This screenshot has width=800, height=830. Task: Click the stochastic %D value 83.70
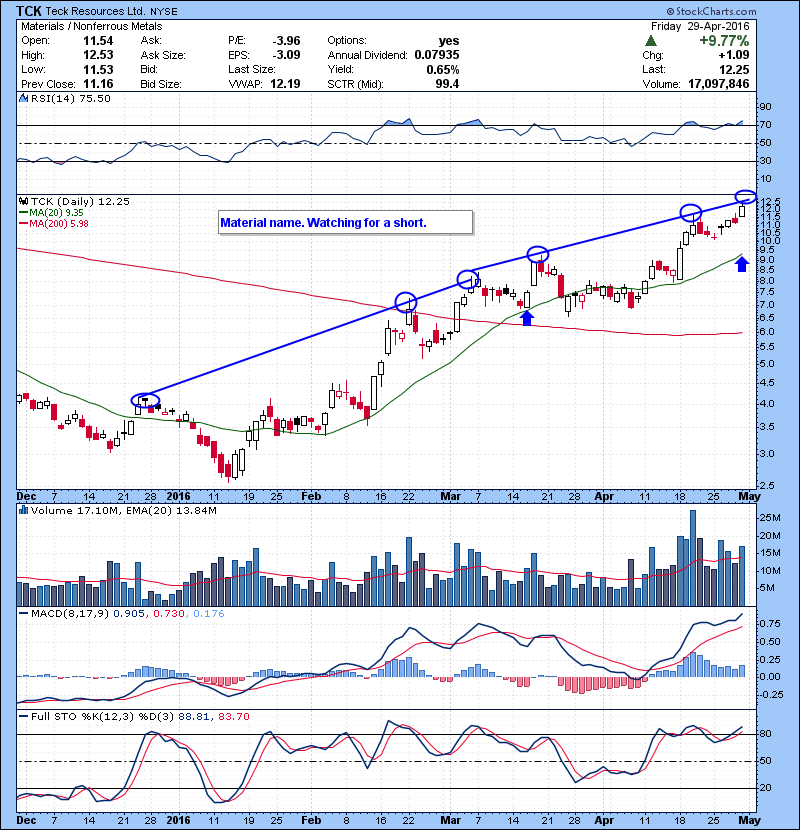[233, 717]
